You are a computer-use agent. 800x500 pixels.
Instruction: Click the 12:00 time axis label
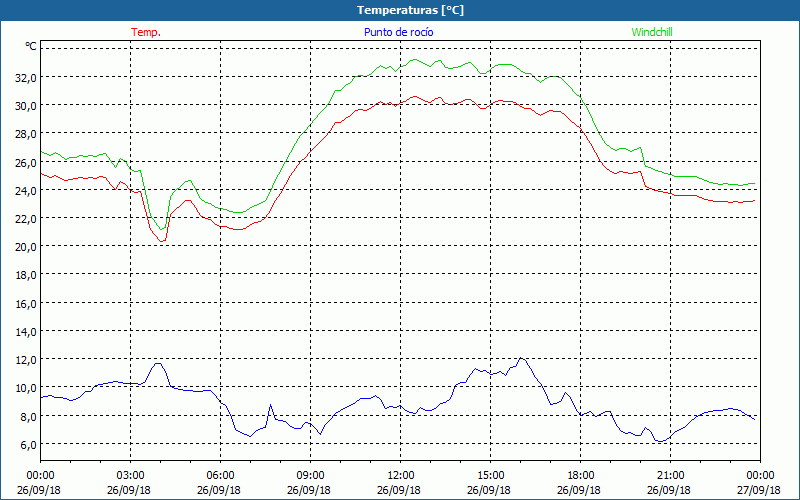point(401,476)
